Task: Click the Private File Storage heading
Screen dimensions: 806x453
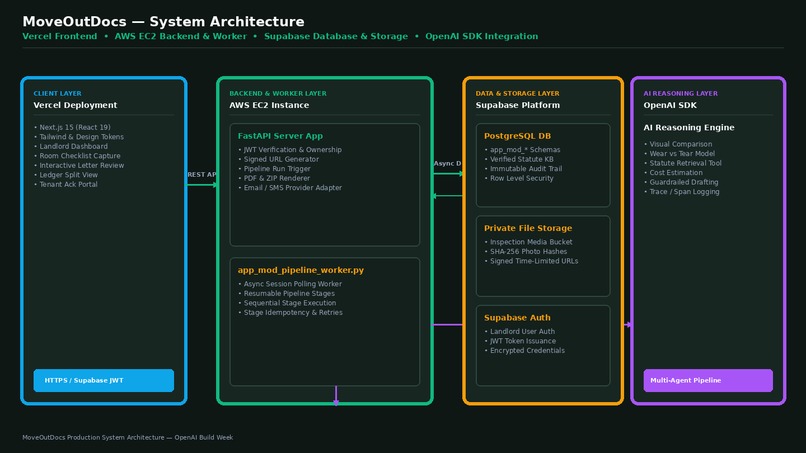Action: (528, 228)
